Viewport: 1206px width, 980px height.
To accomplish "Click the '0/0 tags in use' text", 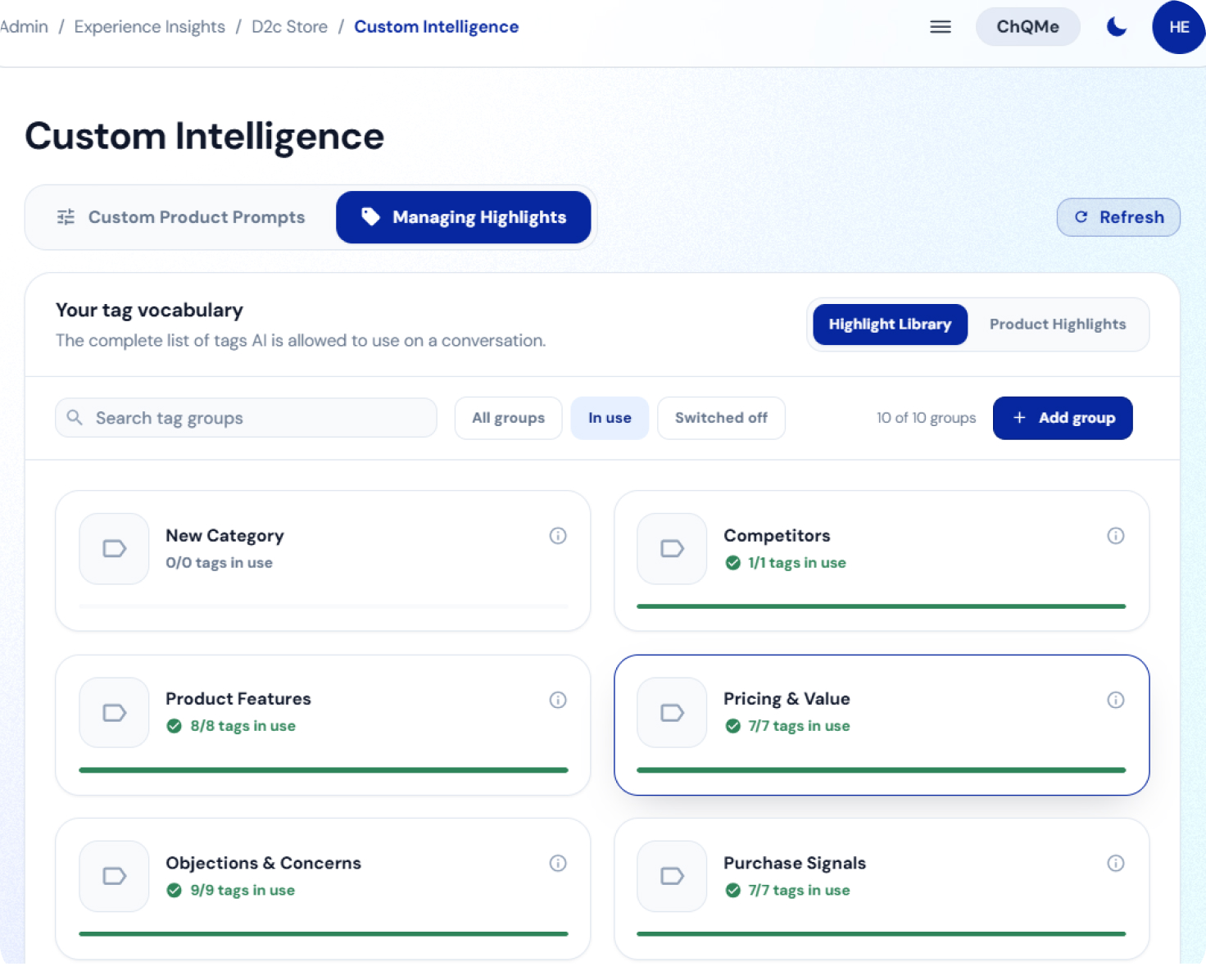I will click(219, 563).
